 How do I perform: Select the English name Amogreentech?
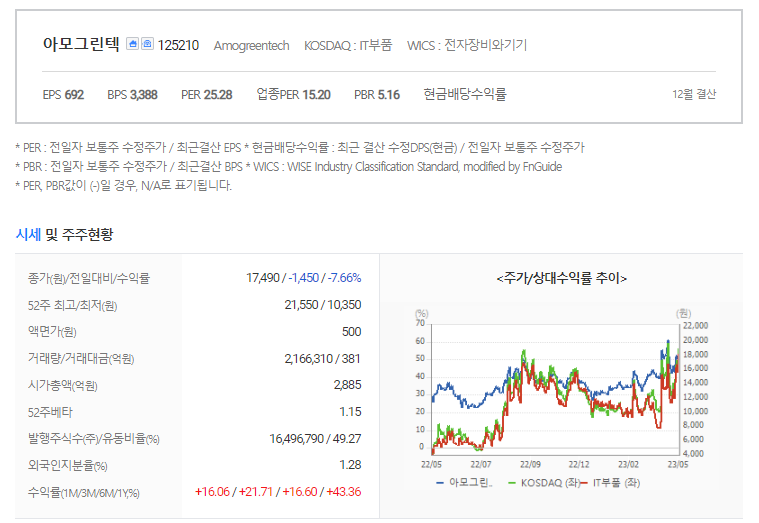point(251,46)
